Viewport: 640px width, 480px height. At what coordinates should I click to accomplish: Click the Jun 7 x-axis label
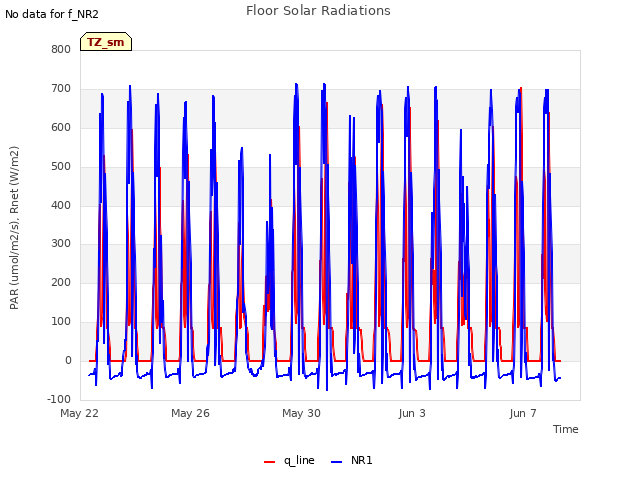click(x=523, y=413)
